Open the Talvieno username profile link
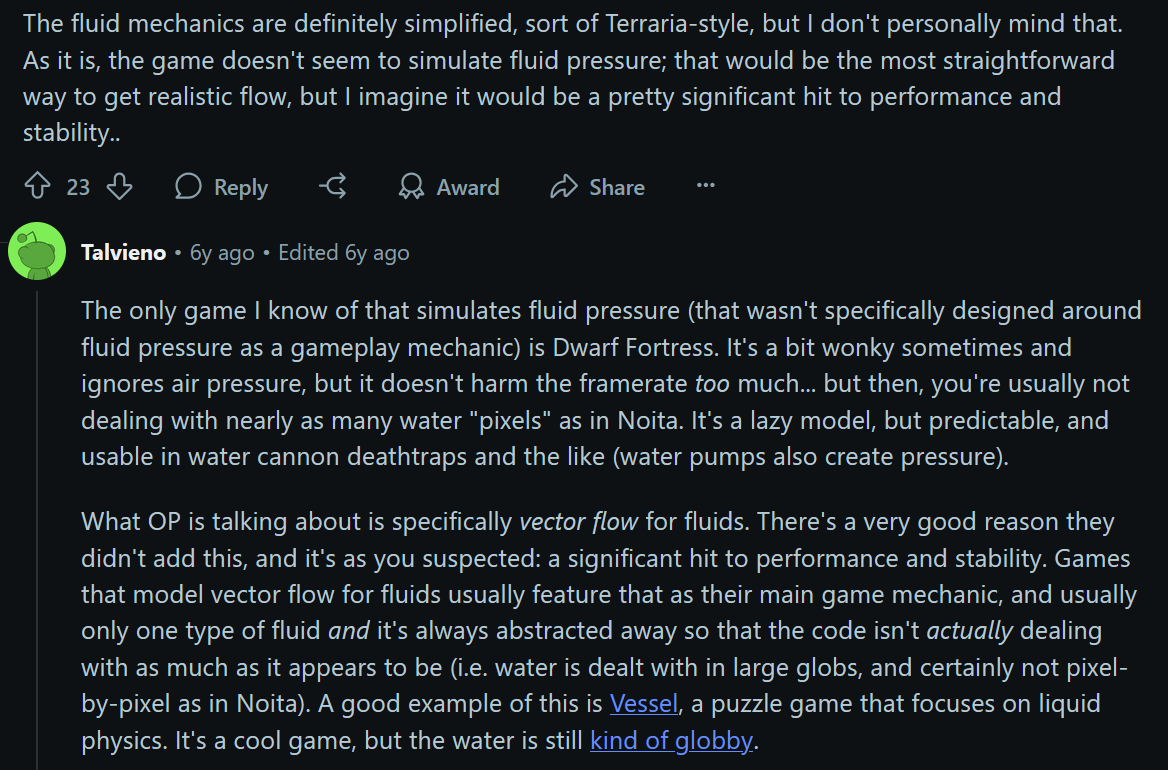This screenshot has height=770, width=1168. (x=123, y=253)
